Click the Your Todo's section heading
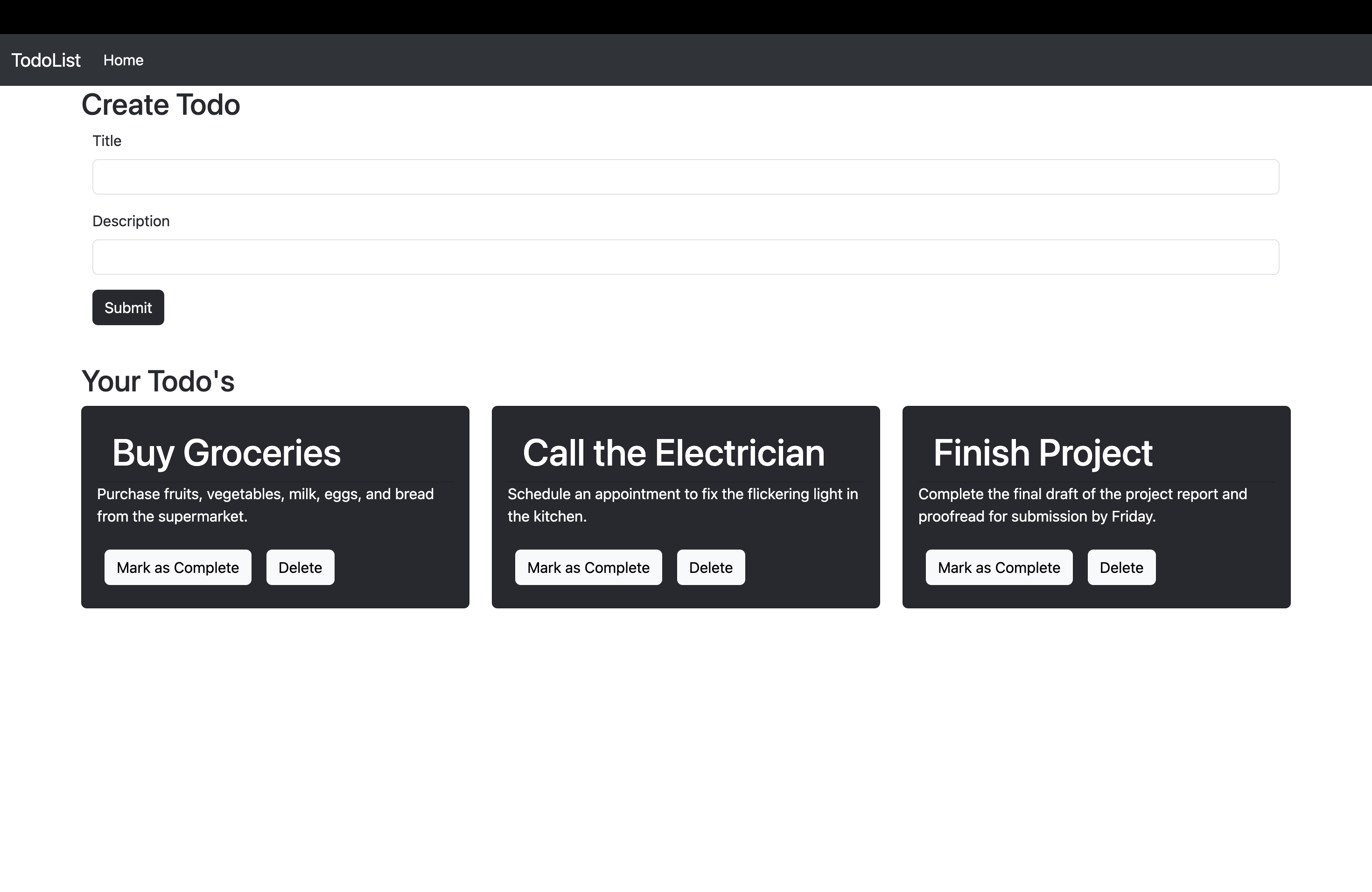Screen dimensions: 1372x892 [158, 381]
